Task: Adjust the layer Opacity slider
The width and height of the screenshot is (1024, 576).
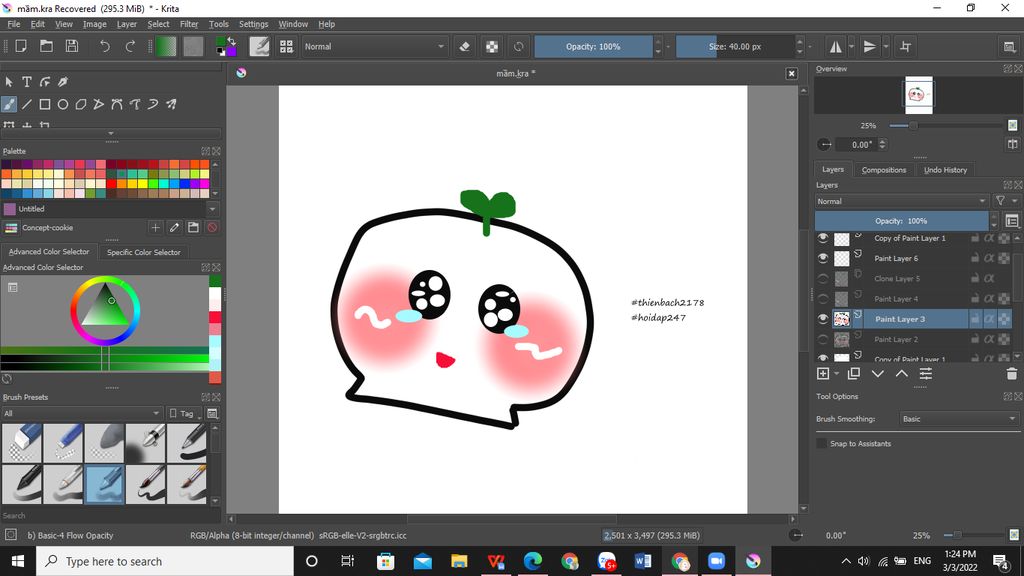Action: pos(901,221)
